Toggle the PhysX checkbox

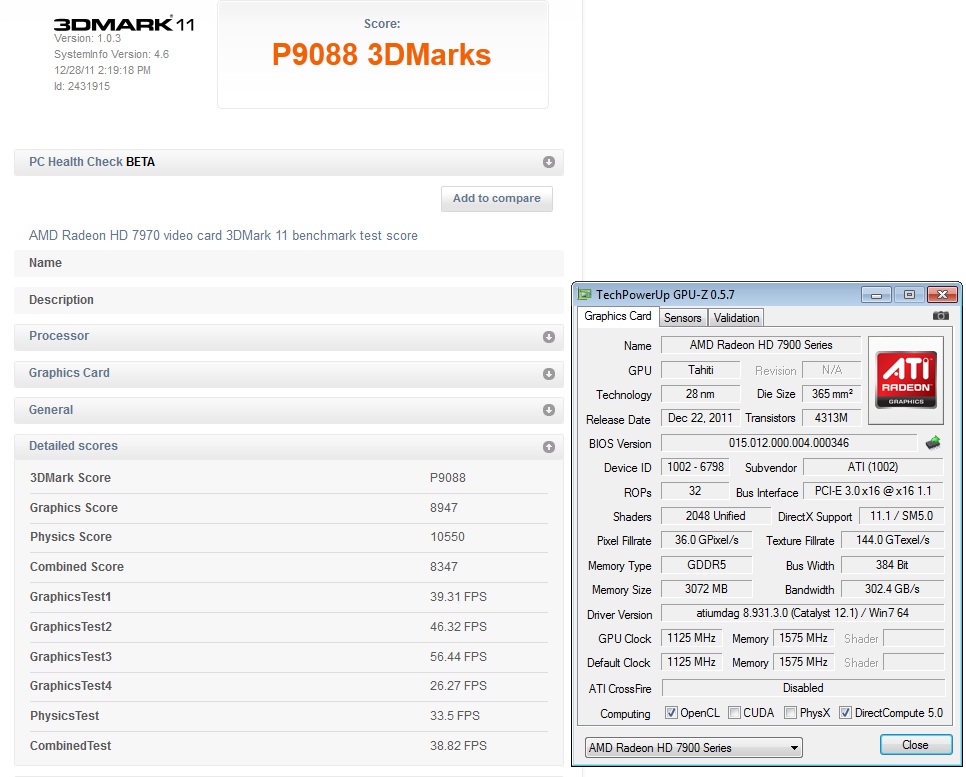point(790,712)
